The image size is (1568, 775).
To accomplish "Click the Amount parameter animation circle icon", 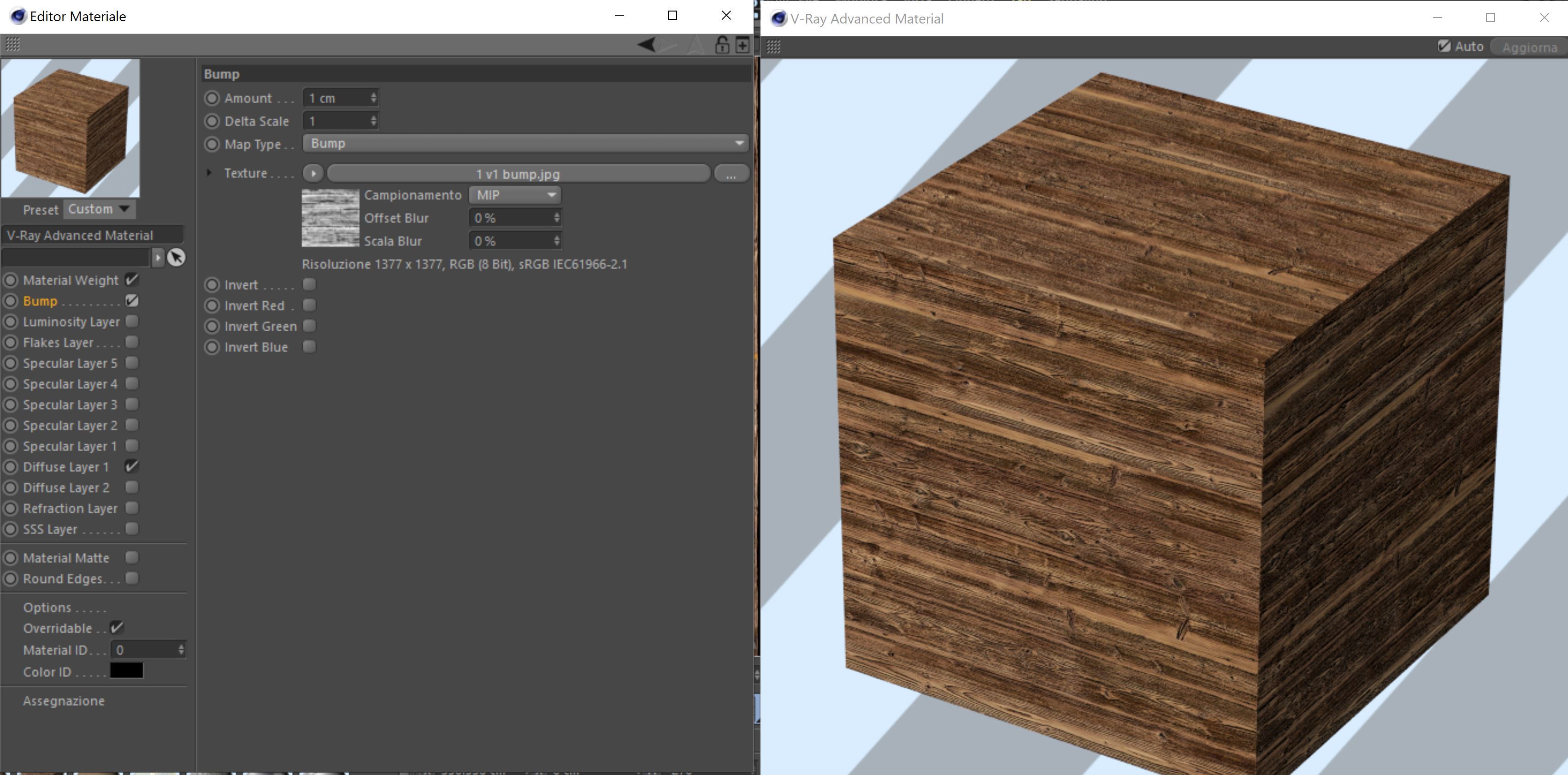I will pyautogui.click(x=211, y=98).
